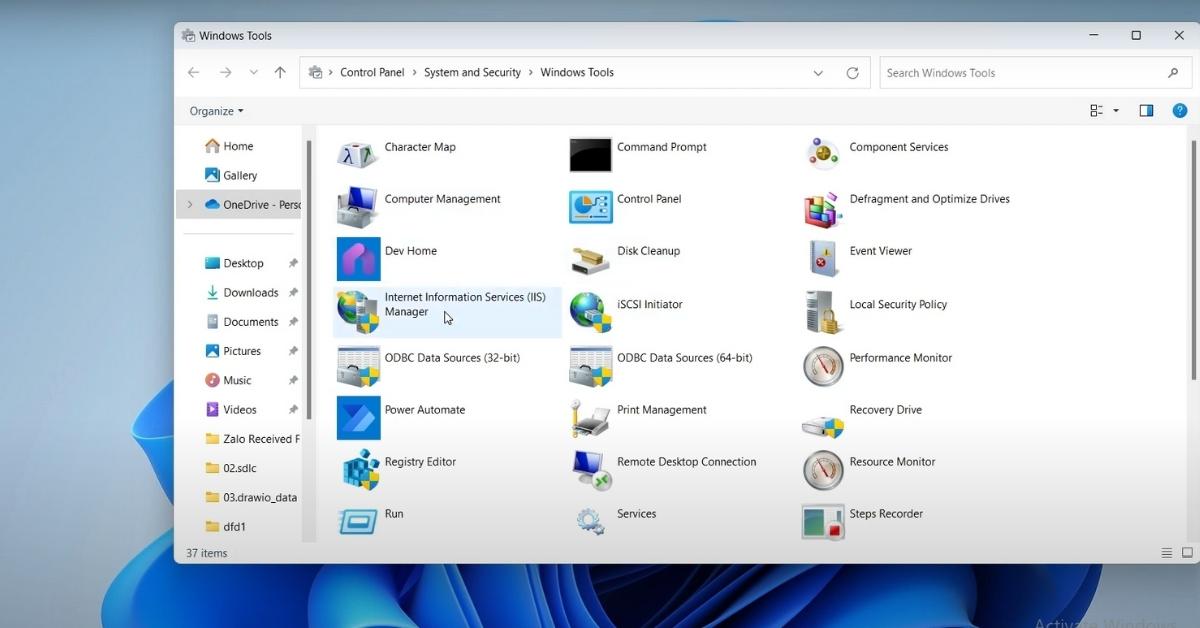Image resolution: width=1200 pixels, height=628 pixels.
Task: Open the view options dropdown arrow
Action: click(x=1116, y=111)
